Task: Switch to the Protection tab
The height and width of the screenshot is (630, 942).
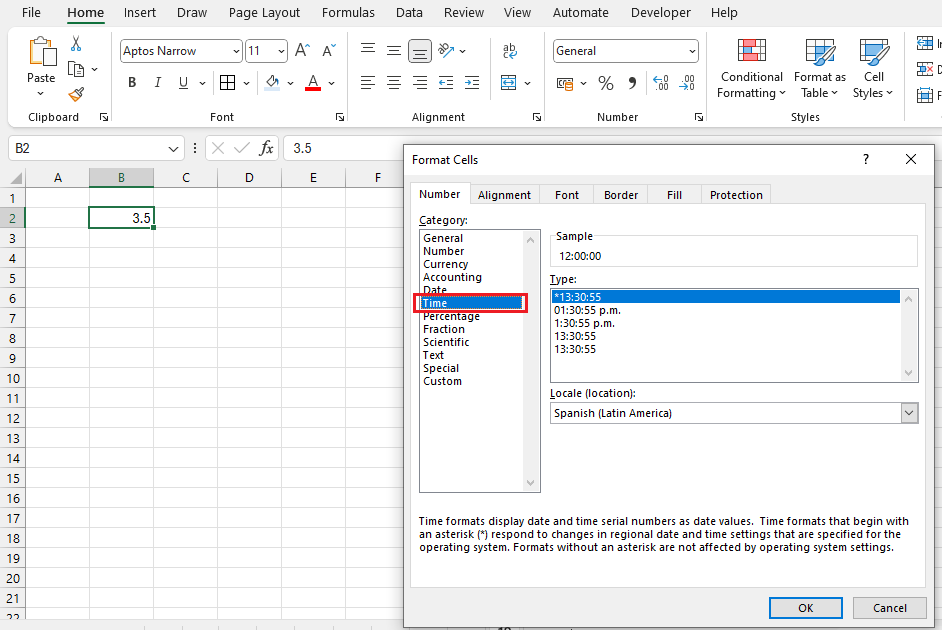Action: click(736, 195)
